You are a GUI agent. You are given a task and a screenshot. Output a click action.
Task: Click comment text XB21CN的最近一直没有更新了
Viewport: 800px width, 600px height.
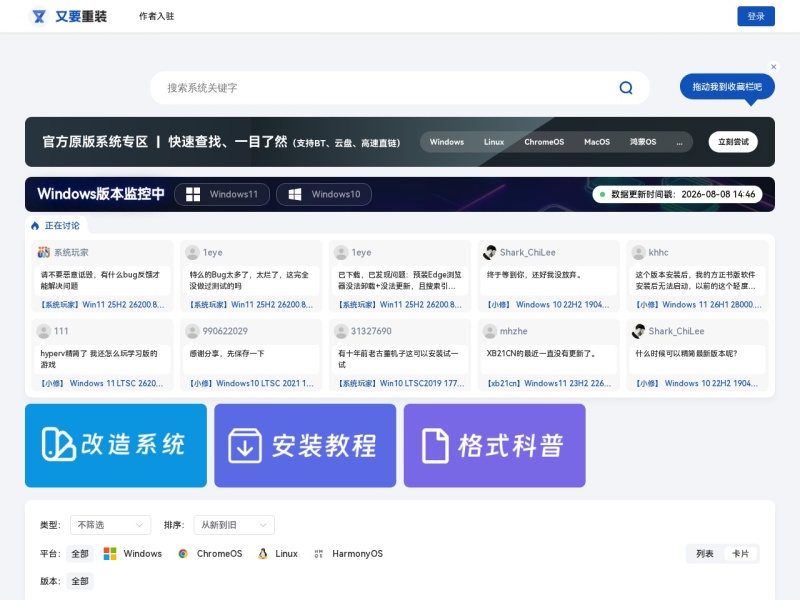tap(541, 354)
